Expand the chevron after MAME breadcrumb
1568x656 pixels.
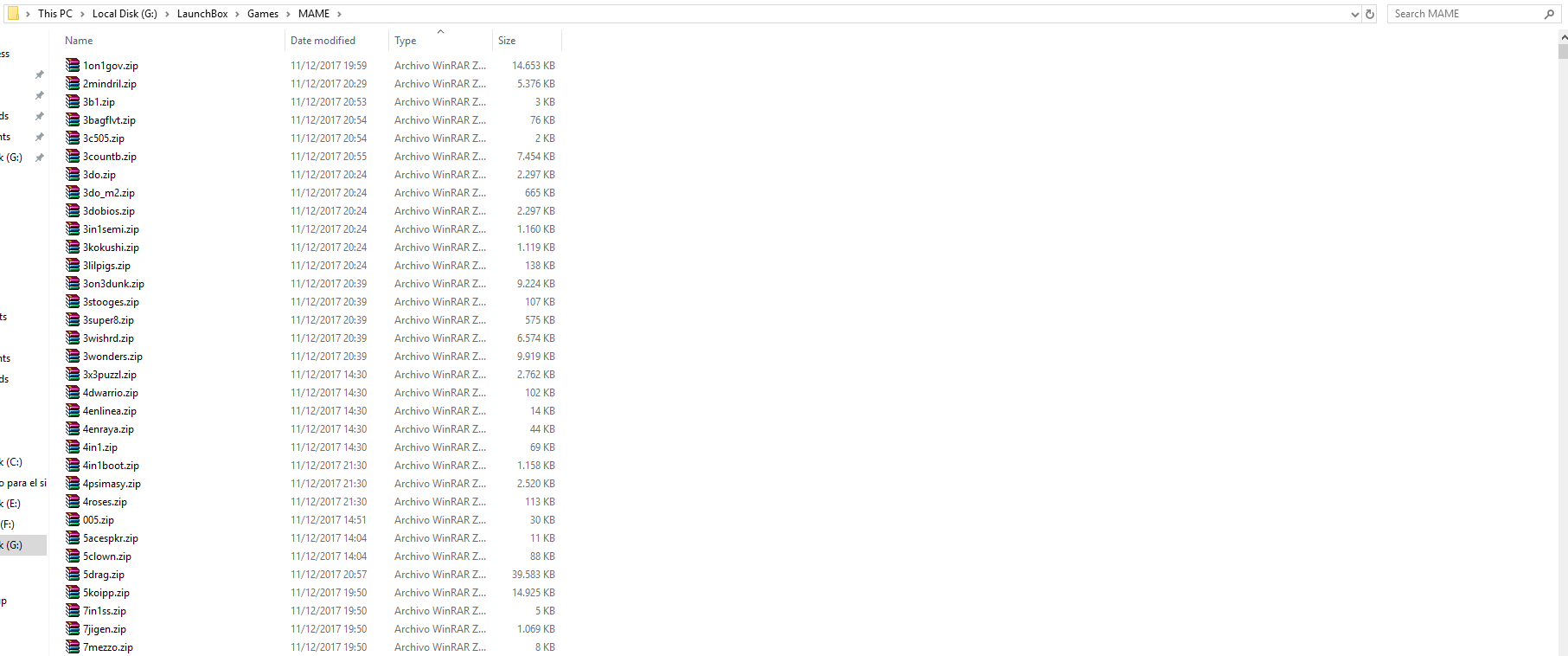point(339,14)
